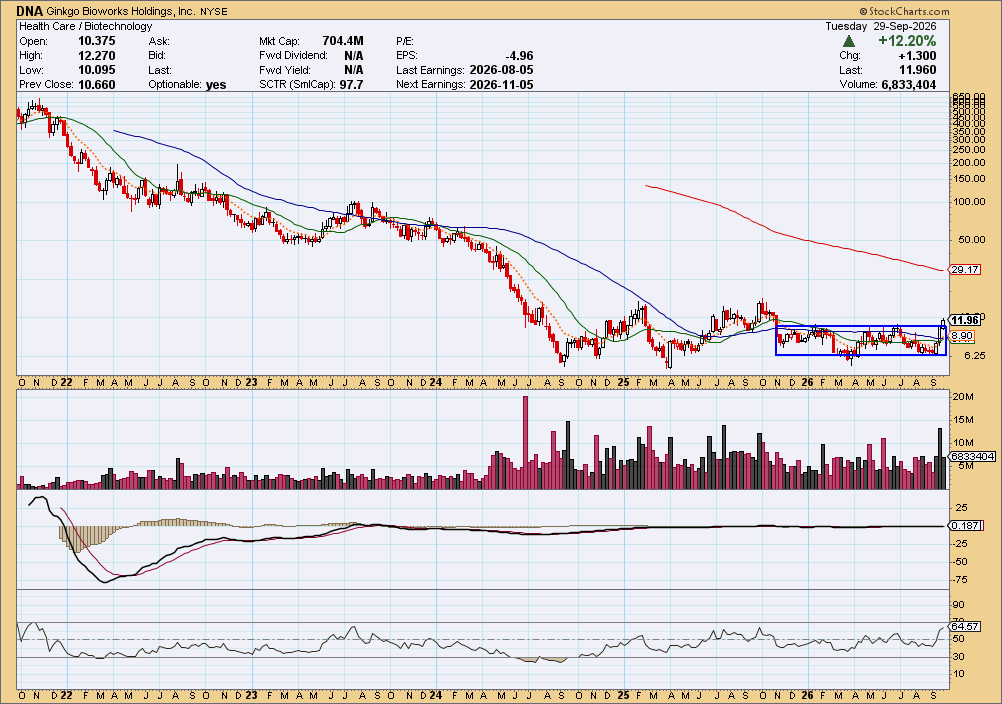Viewport: 1002px width, 704px height.
Task: Click the year 23 label under price chart
Action: pyautogui.click(x=251, y=383)
